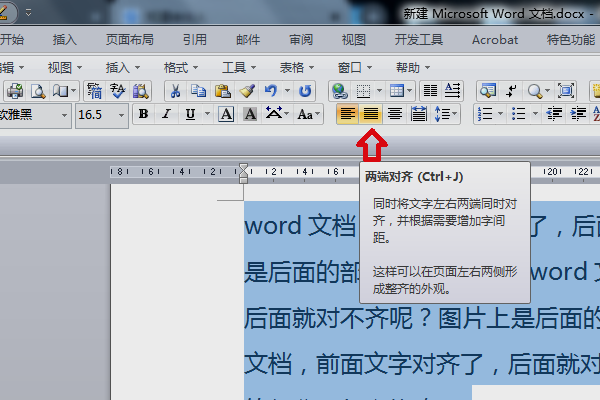Click the Change Case Aa icon
This screenshot has width=600, height=400.
305,114
